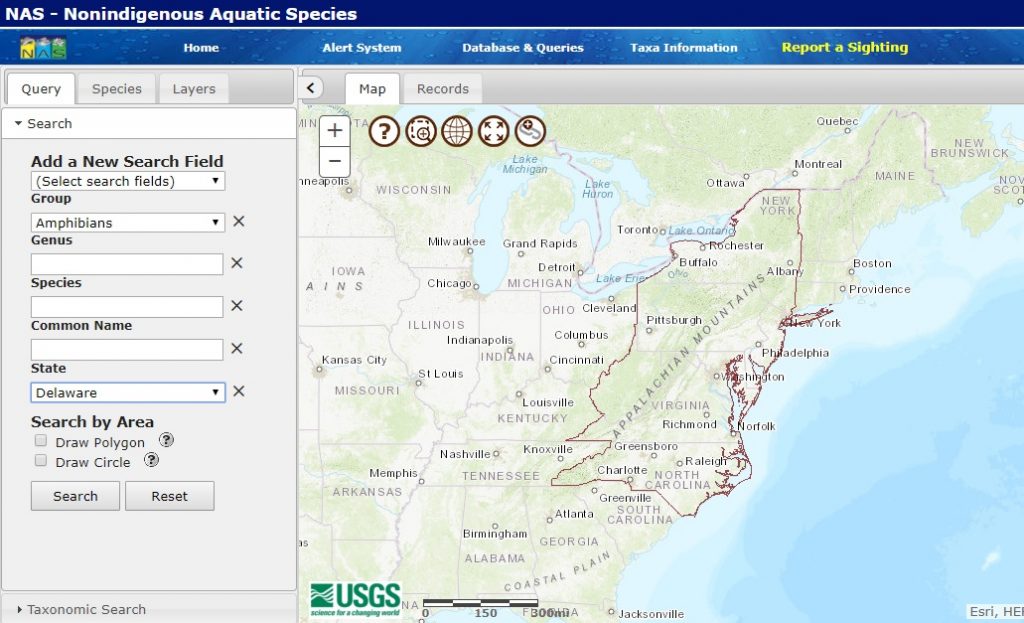The height and width of the screenshot is (623, 1024).
Task: Activate the expand-view arrows map icon
Action: [x=494, y=130]
